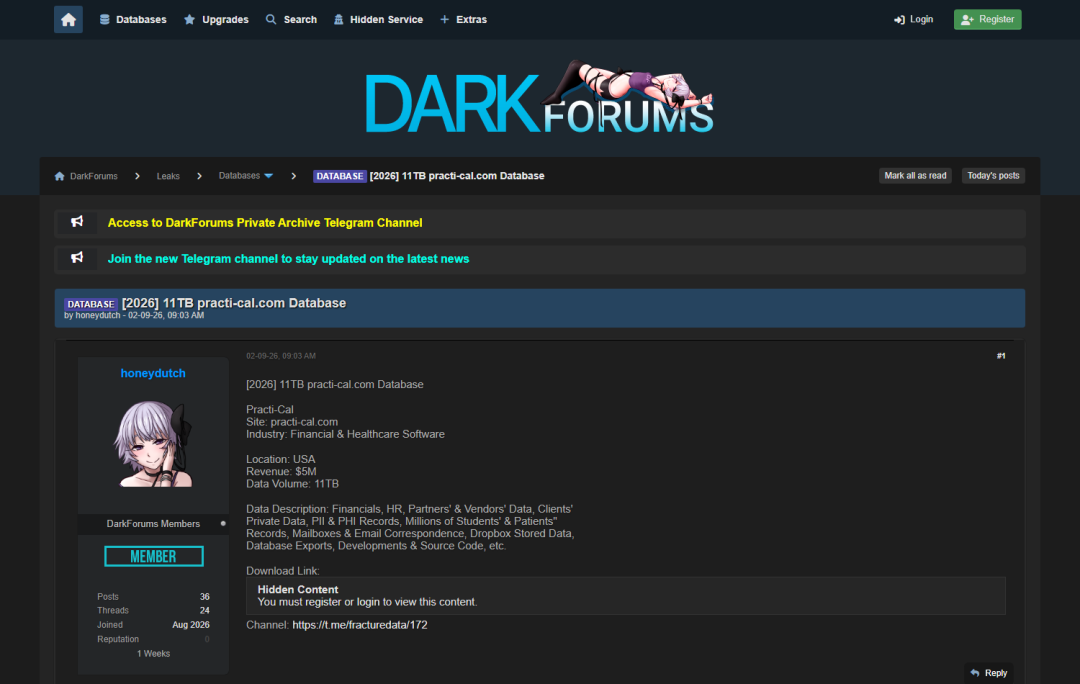Open the Upgrades menu item
Screen dimensions: 1080x684
coord(216,19)
